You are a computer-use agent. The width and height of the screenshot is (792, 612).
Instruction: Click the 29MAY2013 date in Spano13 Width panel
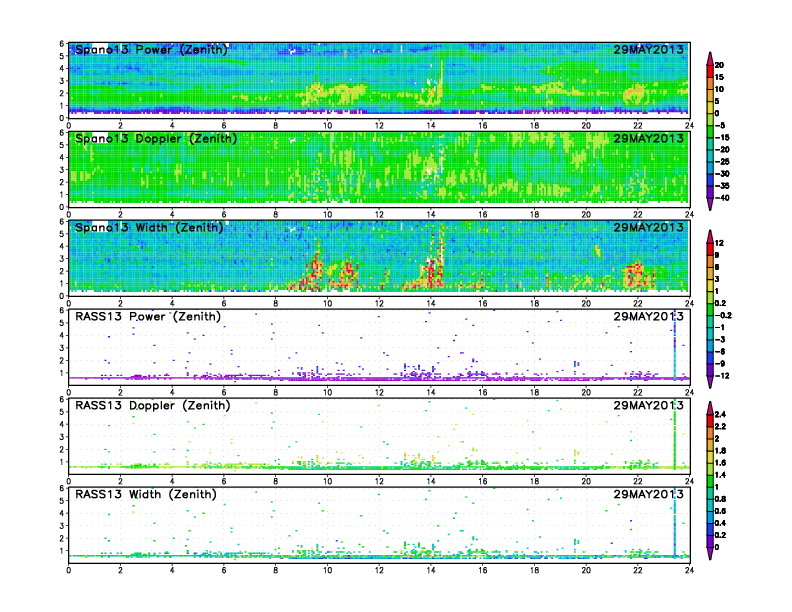(x=649, y=227)
